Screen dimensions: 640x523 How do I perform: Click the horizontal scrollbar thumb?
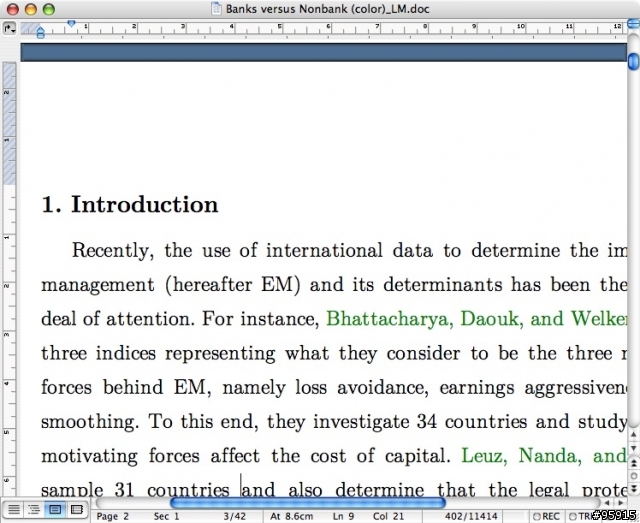(x=307, y=503)
